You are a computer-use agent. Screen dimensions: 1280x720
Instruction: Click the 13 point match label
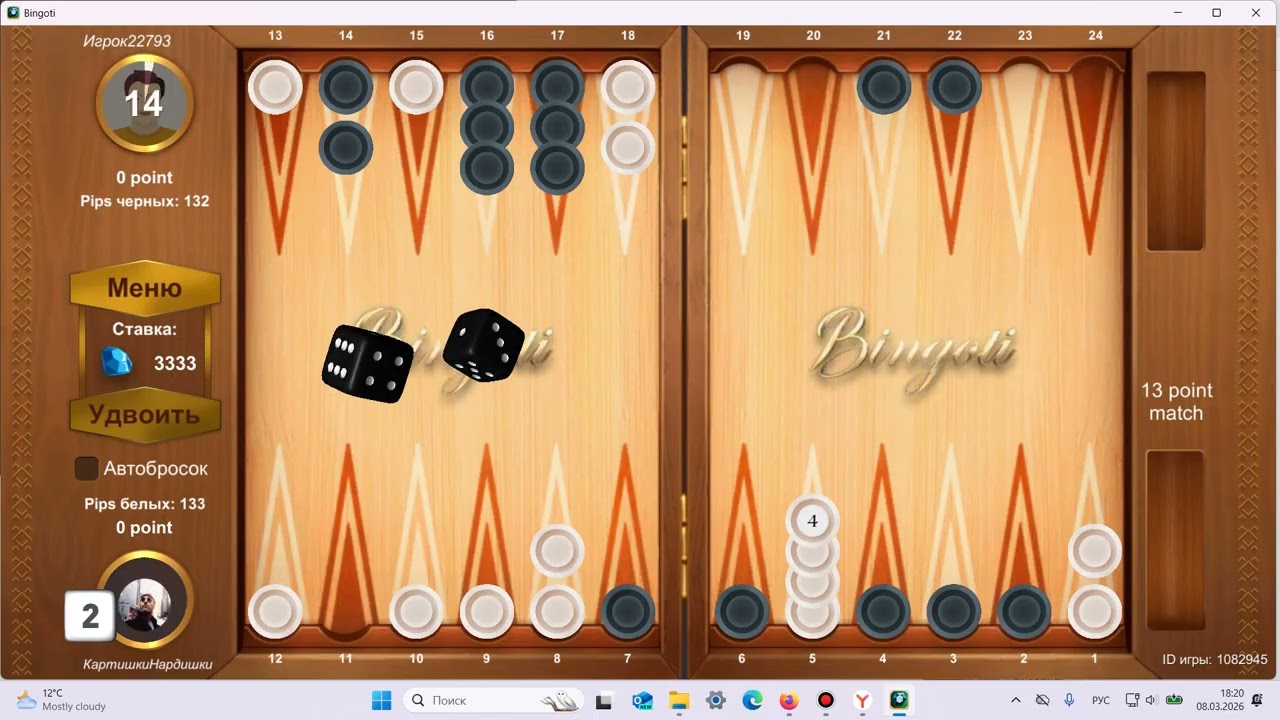(x=1176, y=402)
